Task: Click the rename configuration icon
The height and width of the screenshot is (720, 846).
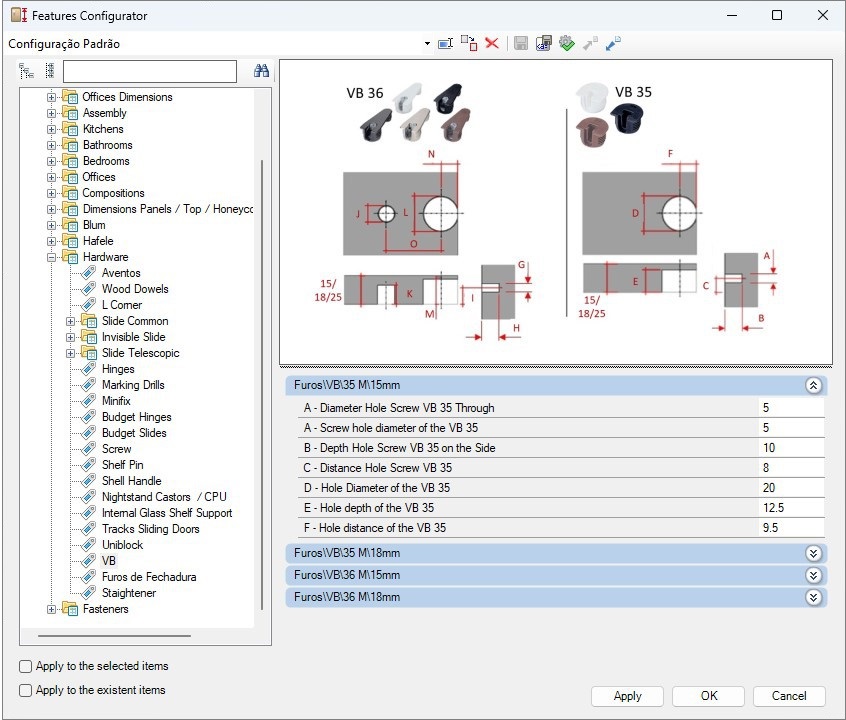Action: coord(445,43)
